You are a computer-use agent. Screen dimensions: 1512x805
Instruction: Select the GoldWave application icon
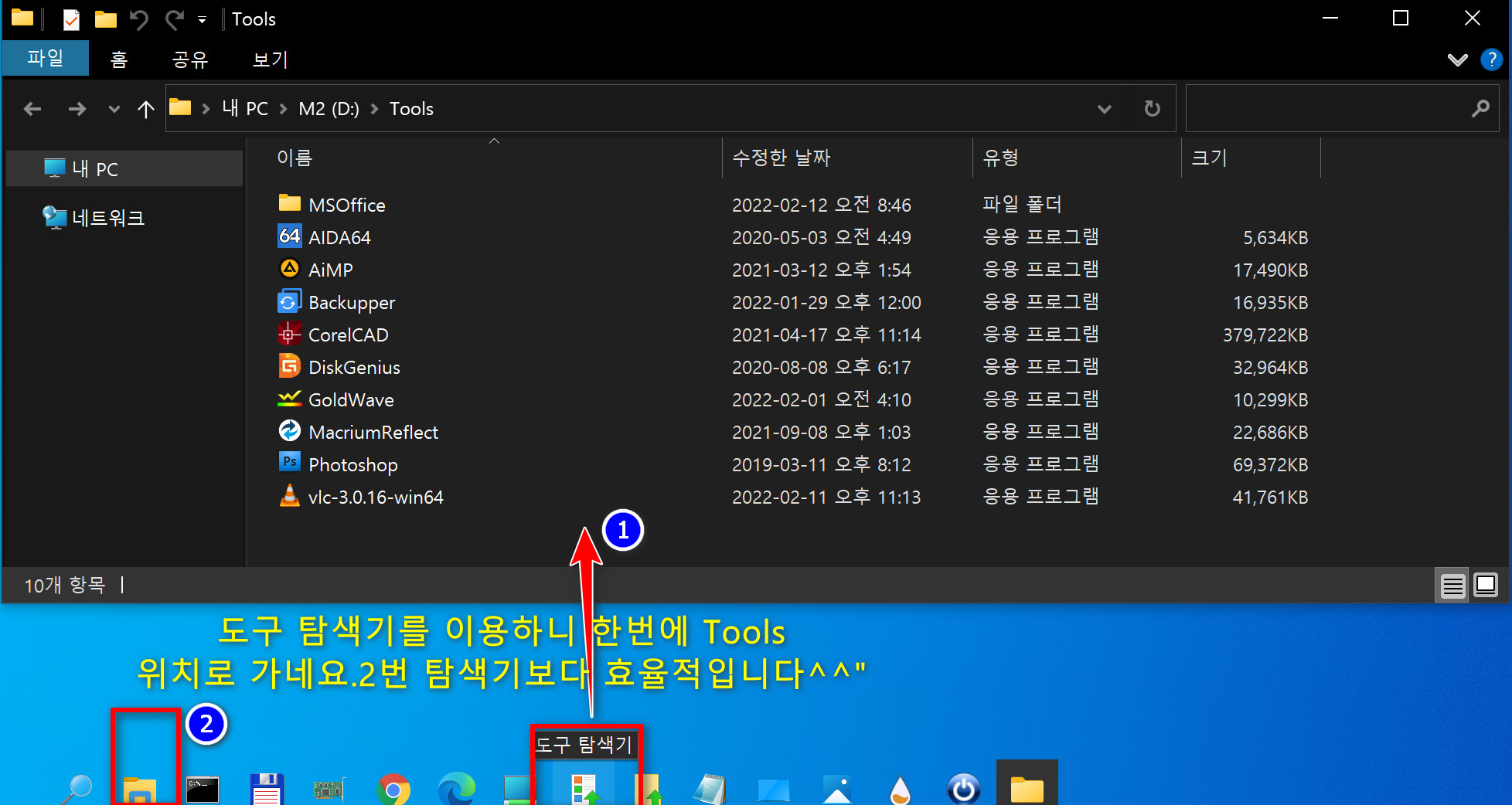[x=289, y=398]
